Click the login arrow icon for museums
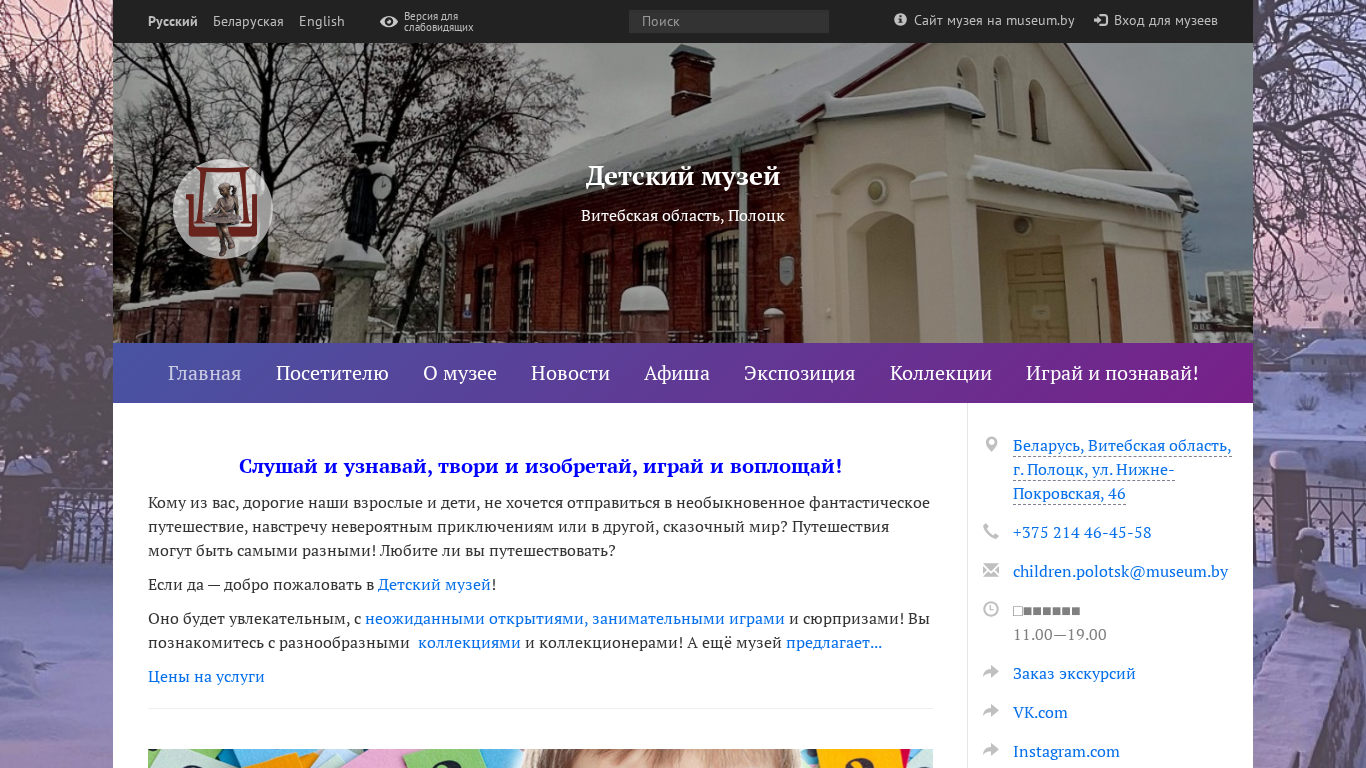The height and width of the screenshot is (768, 1366). click(x=1101, y=20)
